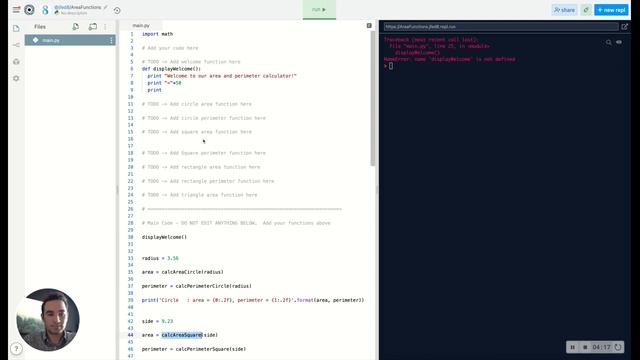Image resolution: width=640 pixels, height=360 pixels.
Task: Click 'perimeter = calcPerimeterSquare(side)' line
Action: click(193, 349)
